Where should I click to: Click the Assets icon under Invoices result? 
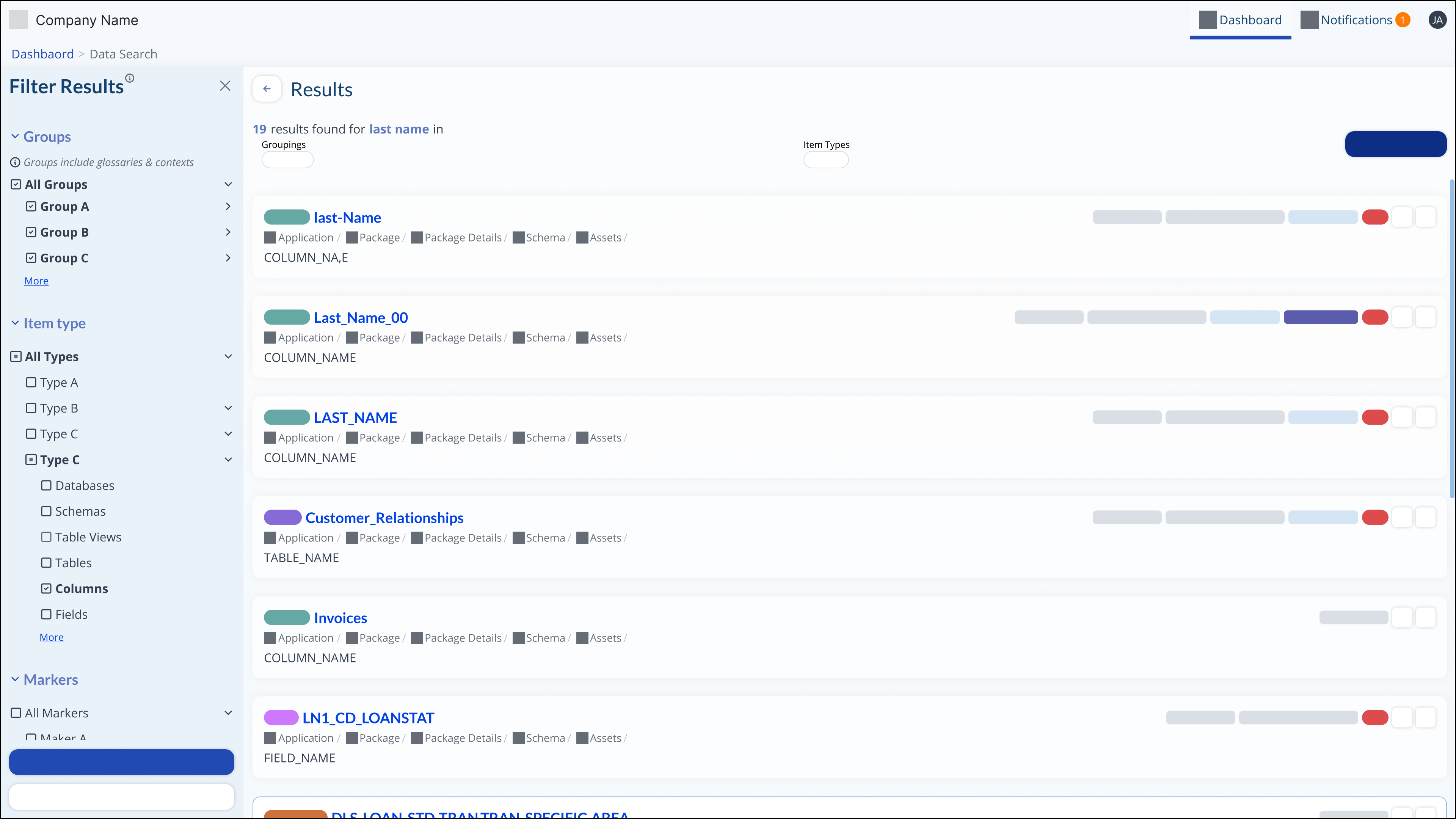click(582, 637)
